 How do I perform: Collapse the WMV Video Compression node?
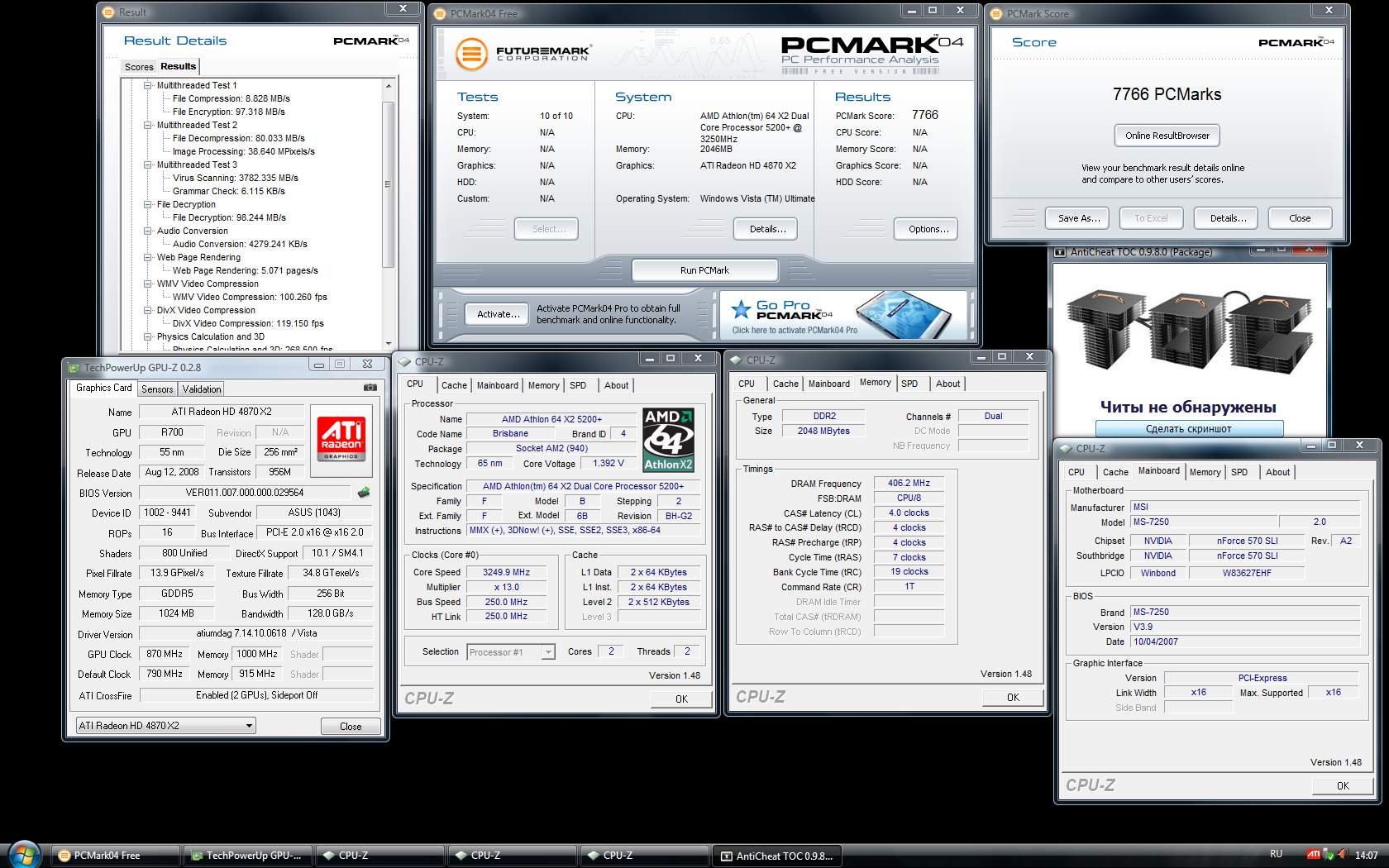click(148, 284)
